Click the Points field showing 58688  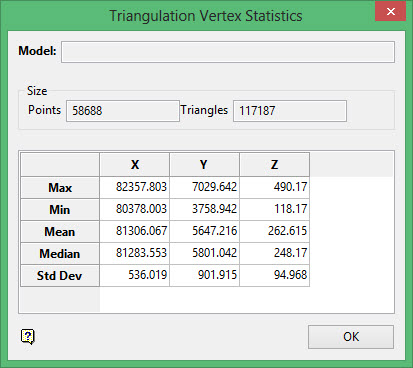(123, 111)
